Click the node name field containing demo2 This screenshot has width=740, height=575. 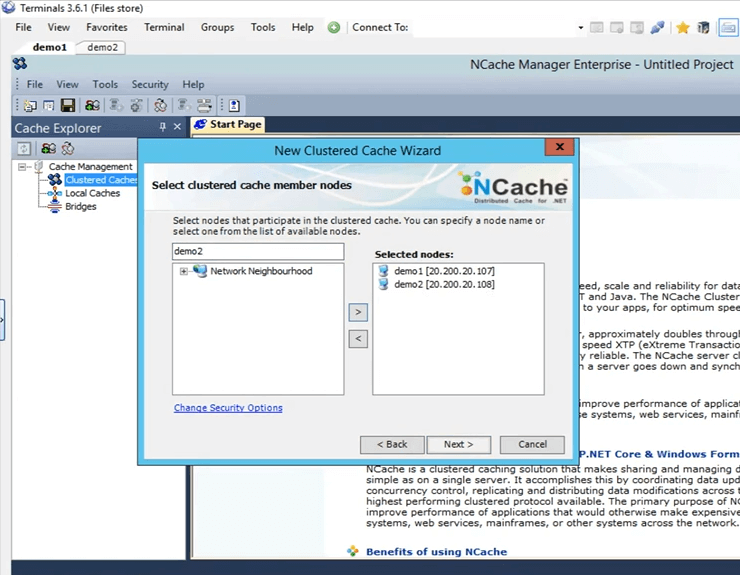258,251
